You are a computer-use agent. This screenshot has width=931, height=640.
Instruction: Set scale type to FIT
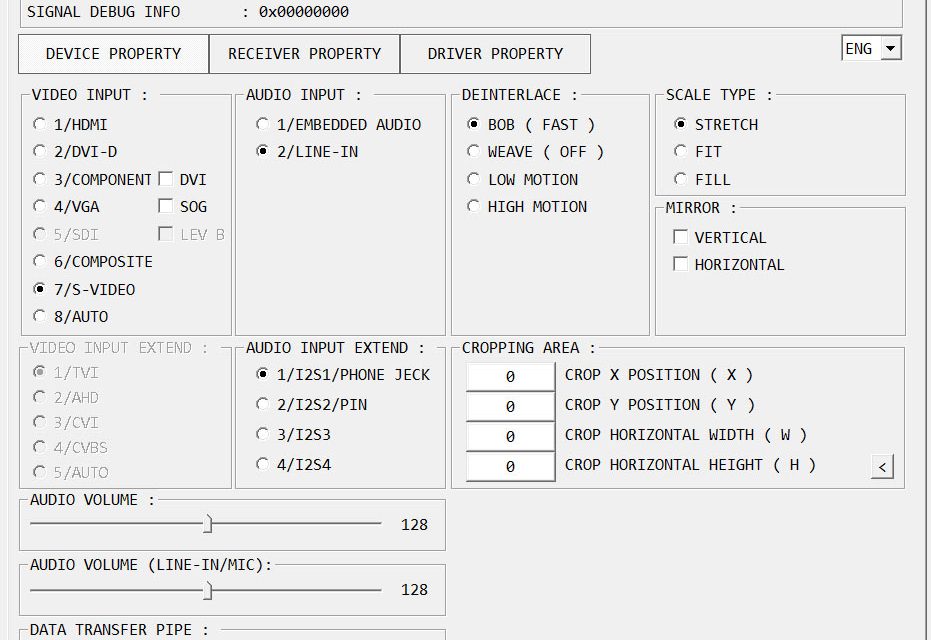point(681,152)
